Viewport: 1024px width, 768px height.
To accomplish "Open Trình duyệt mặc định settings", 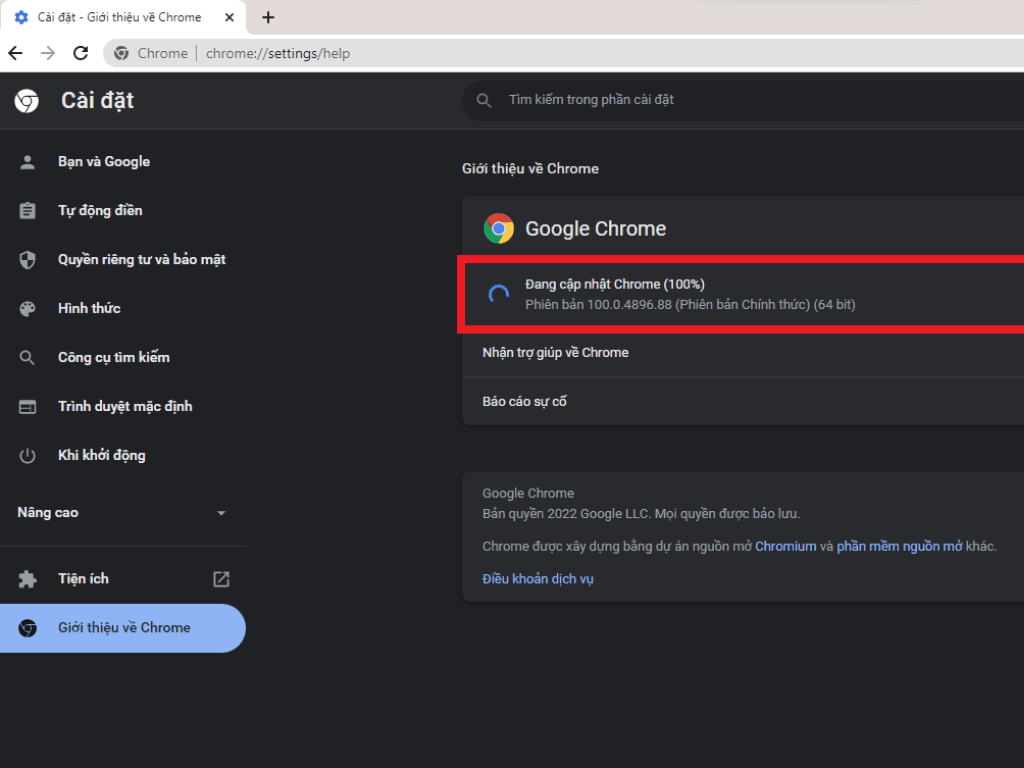I will tap(124, 407).
